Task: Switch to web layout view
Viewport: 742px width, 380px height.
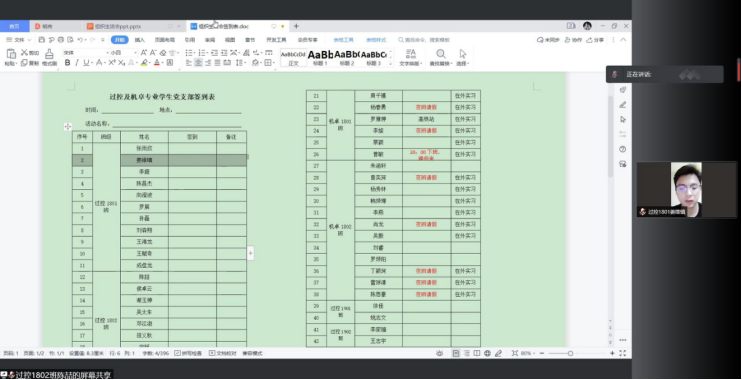Action: pos(487,353)
